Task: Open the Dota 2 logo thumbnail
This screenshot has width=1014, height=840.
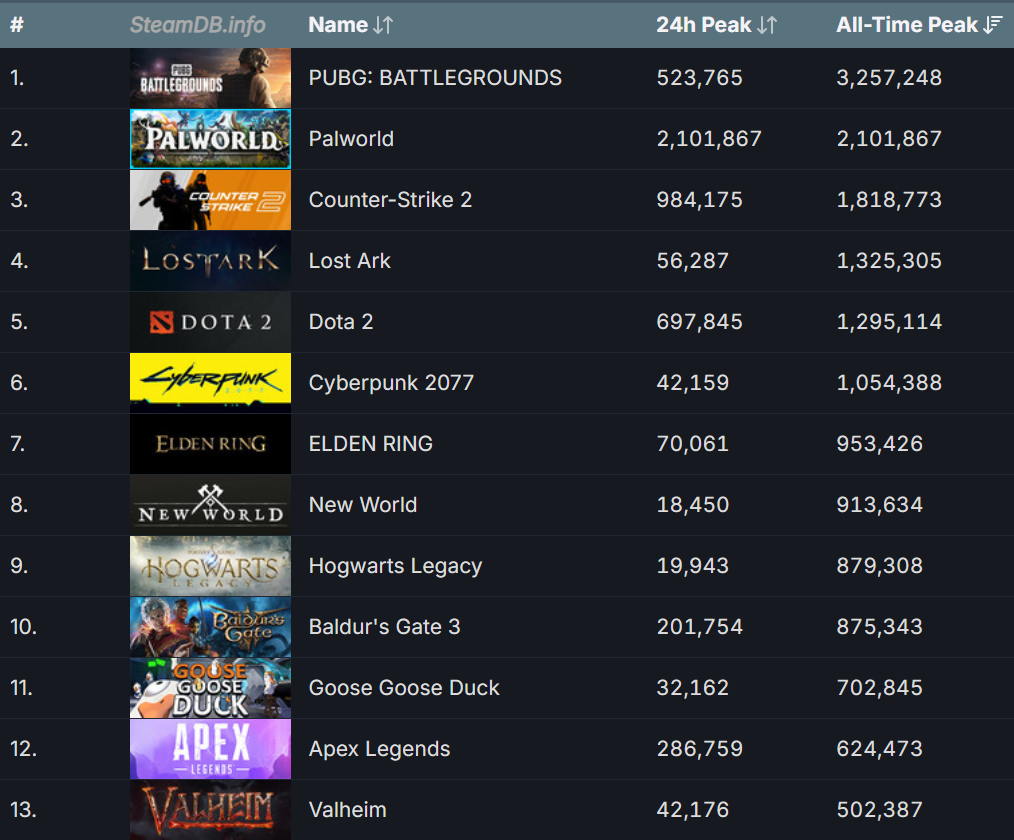Action: [210, 321]
